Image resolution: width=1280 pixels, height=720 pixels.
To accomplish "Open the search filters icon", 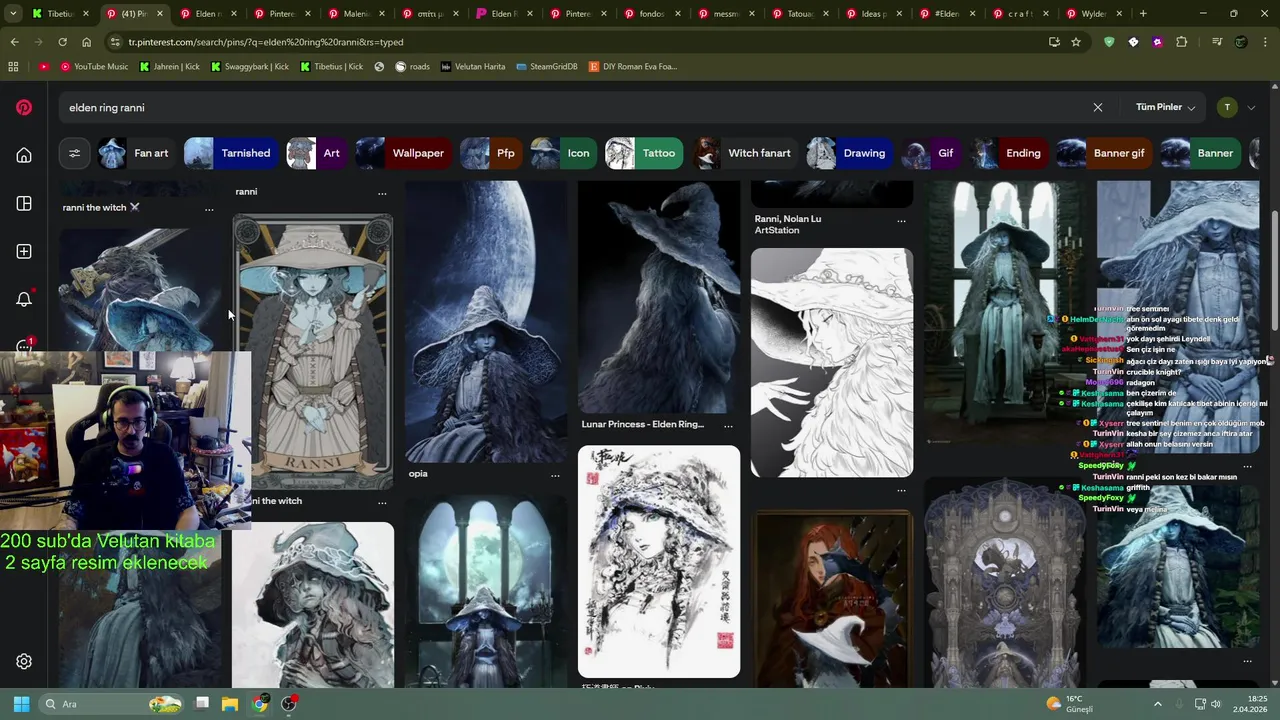I will point(74,153).
